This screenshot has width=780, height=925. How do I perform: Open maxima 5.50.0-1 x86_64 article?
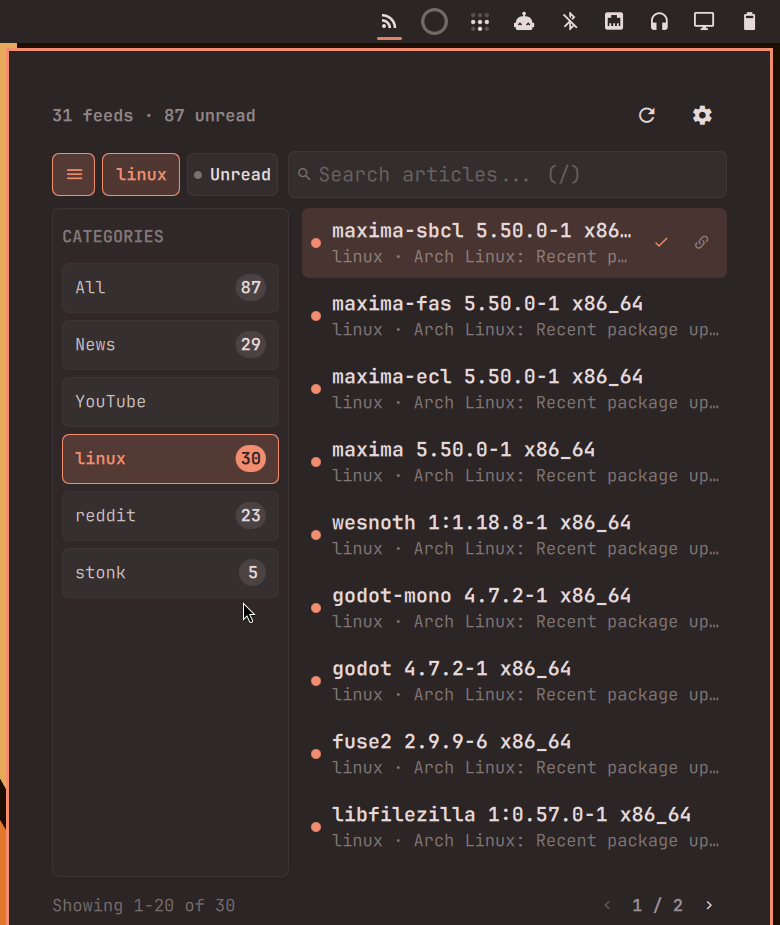[x=514, y=462]
